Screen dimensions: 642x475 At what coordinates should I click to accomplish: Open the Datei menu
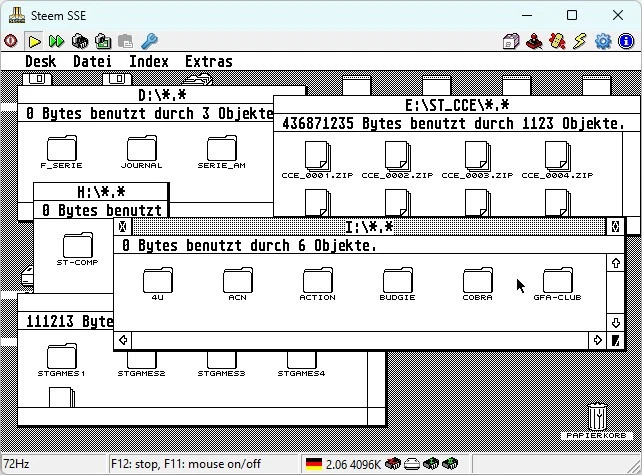click(x=92, y=61)
